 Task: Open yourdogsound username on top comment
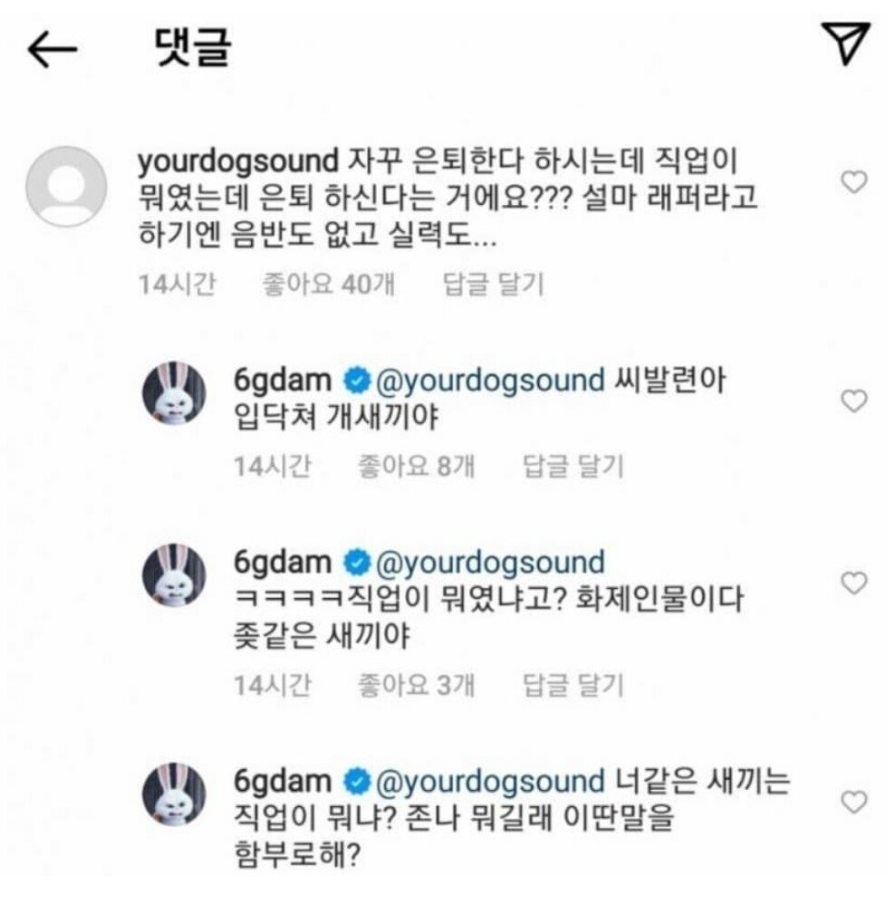click(x=239, y=162)
